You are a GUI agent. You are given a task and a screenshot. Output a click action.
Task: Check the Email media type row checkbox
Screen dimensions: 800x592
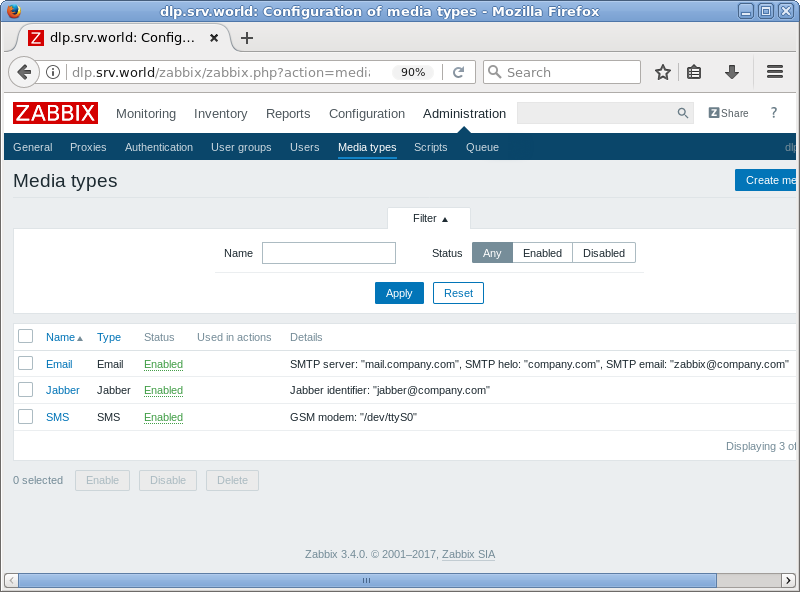click(x=26, y=363)
